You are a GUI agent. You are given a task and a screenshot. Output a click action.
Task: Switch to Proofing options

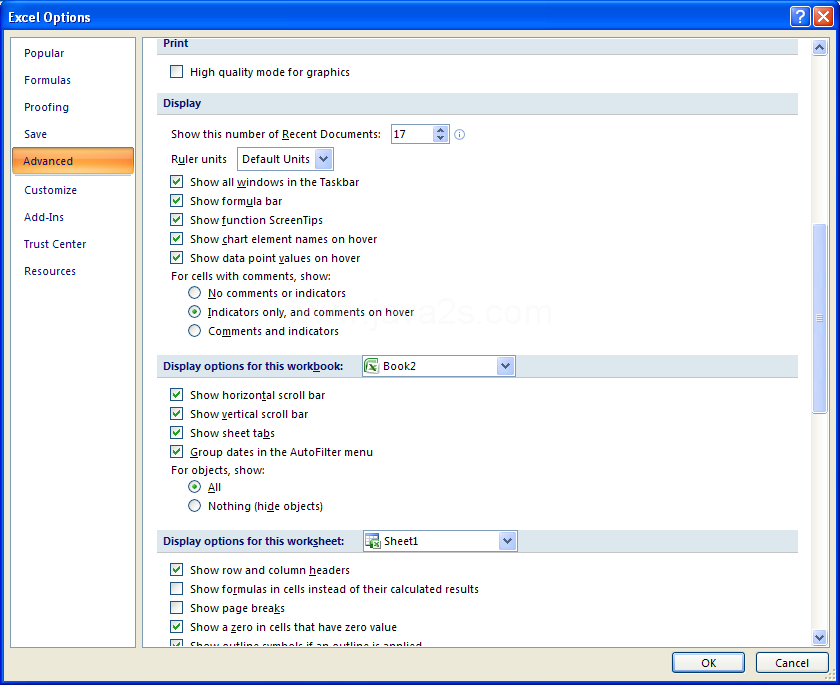pyautogui.click(x=73, y=107)
